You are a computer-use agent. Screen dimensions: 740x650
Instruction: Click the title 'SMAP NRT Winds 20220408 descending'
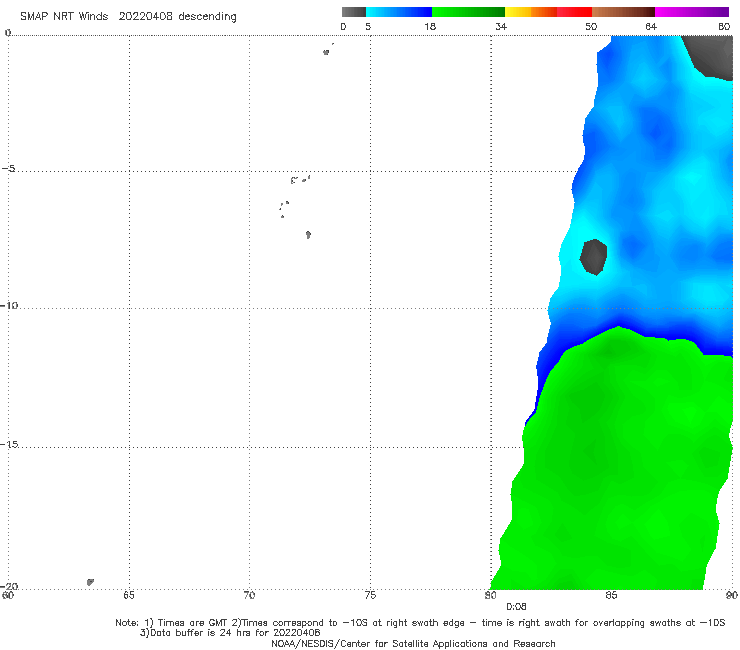128,17
